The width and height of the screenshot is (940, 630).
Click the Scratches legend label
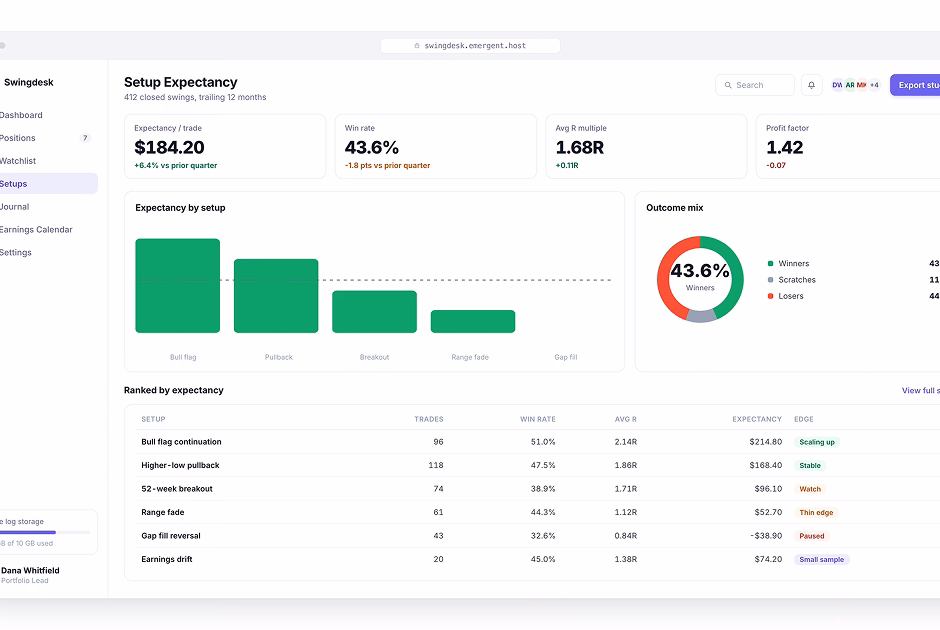[x=797, y=280]
